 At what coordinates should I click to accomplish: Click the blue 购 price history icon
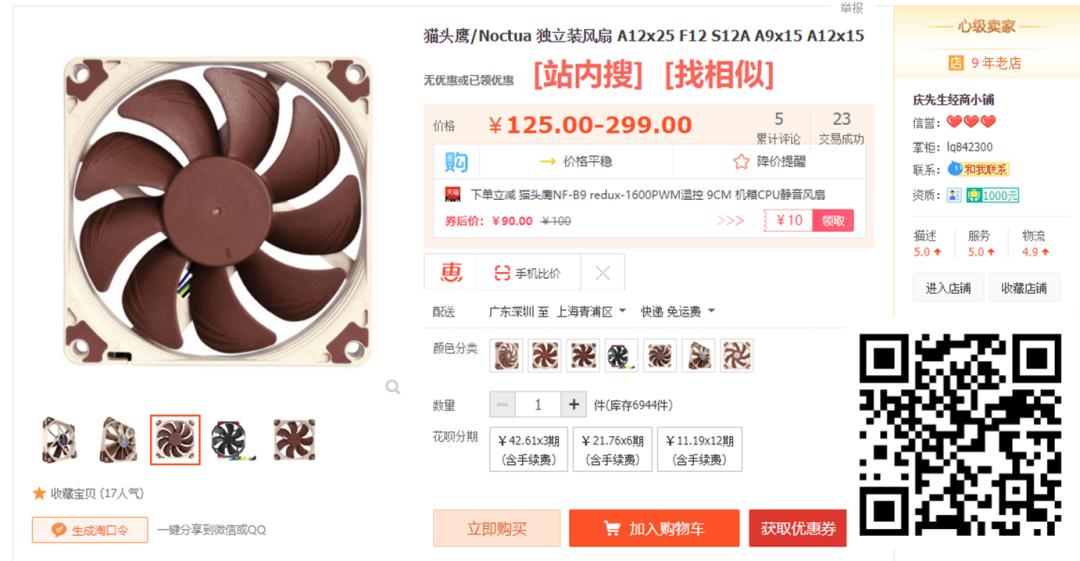(456, 161)
